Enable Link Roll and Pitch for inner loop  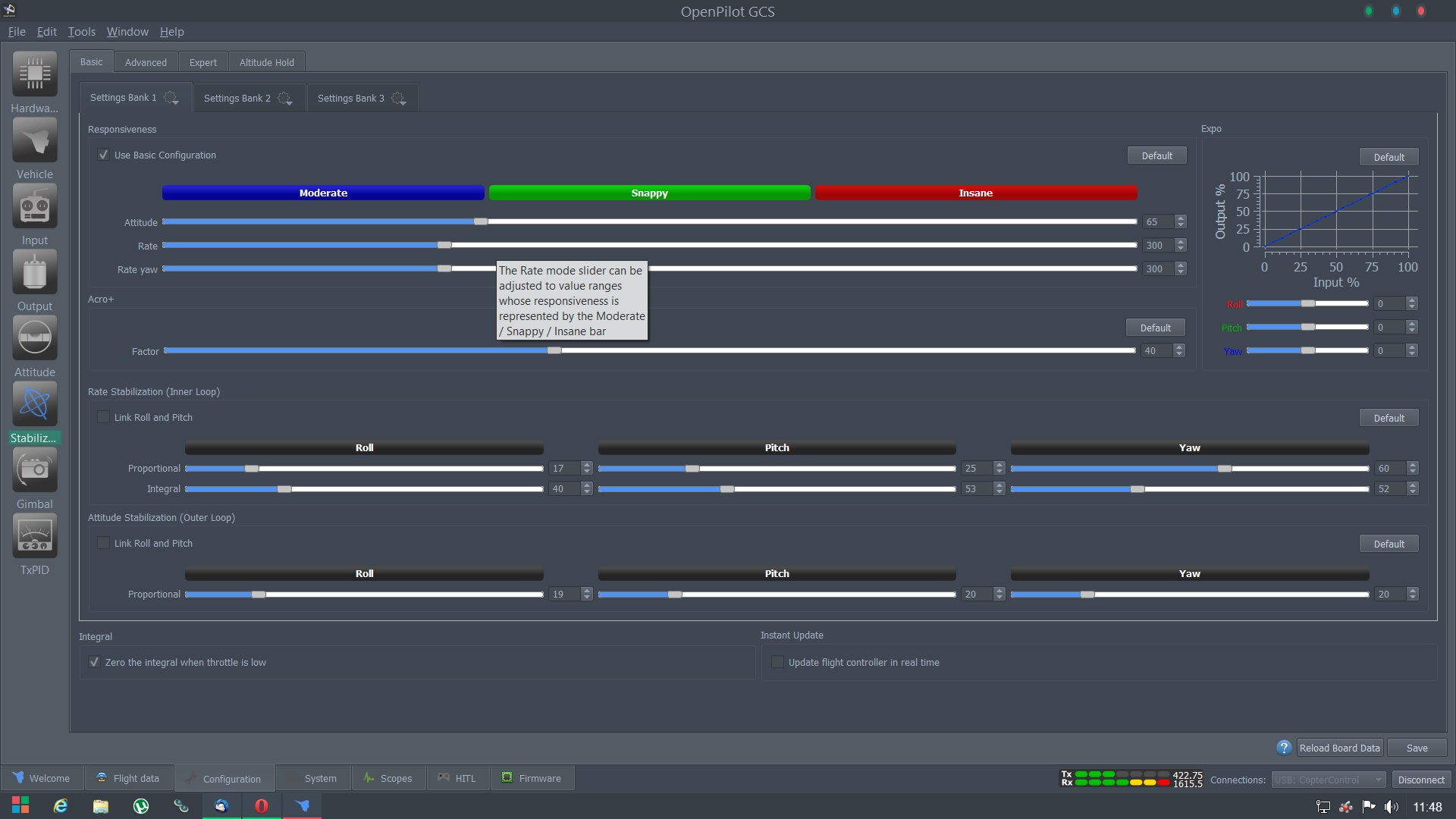[103, 417]
